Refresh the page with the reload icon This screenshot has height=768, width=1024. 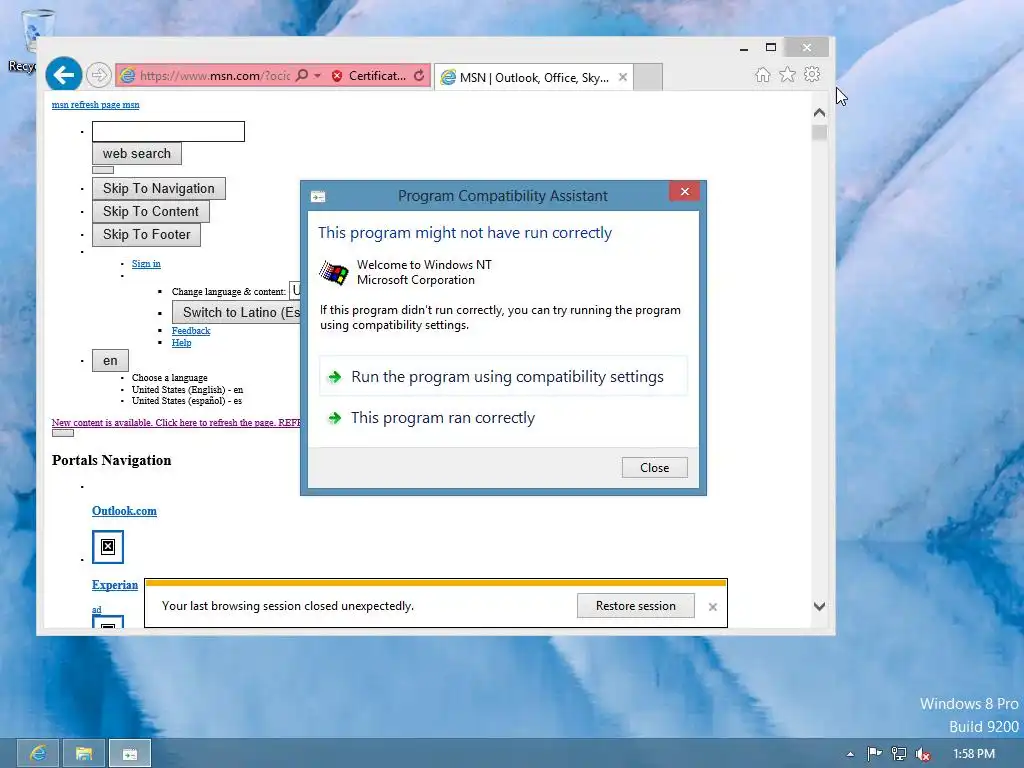click(x=419, y=76)
